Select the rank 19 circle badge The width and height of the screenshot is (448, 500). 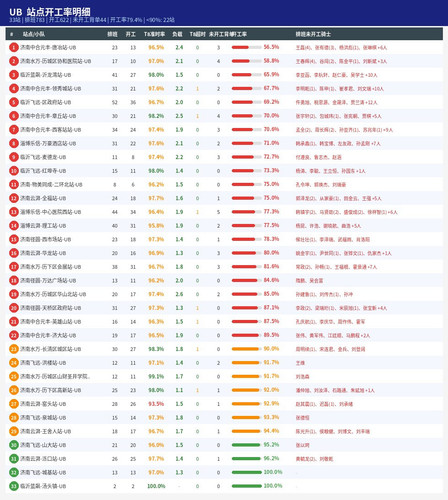pos(14,294)
